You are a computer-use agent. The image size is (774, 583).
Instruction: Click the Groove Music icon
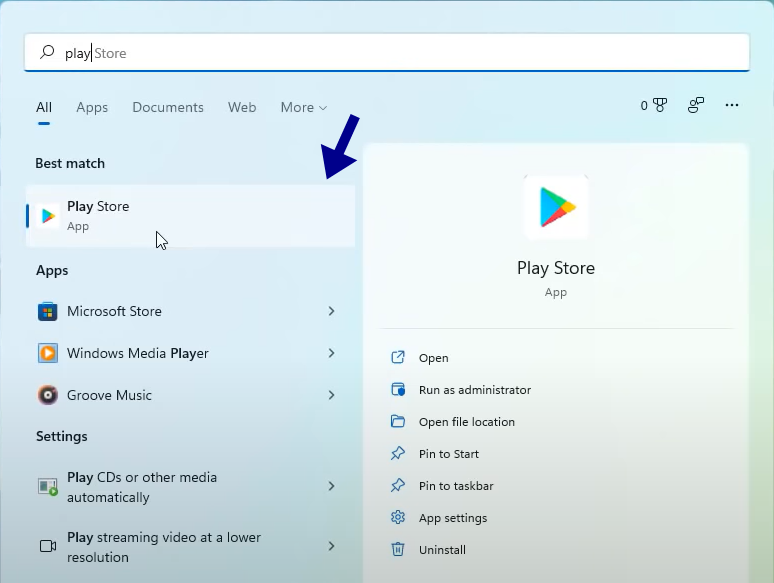[47, 395]
